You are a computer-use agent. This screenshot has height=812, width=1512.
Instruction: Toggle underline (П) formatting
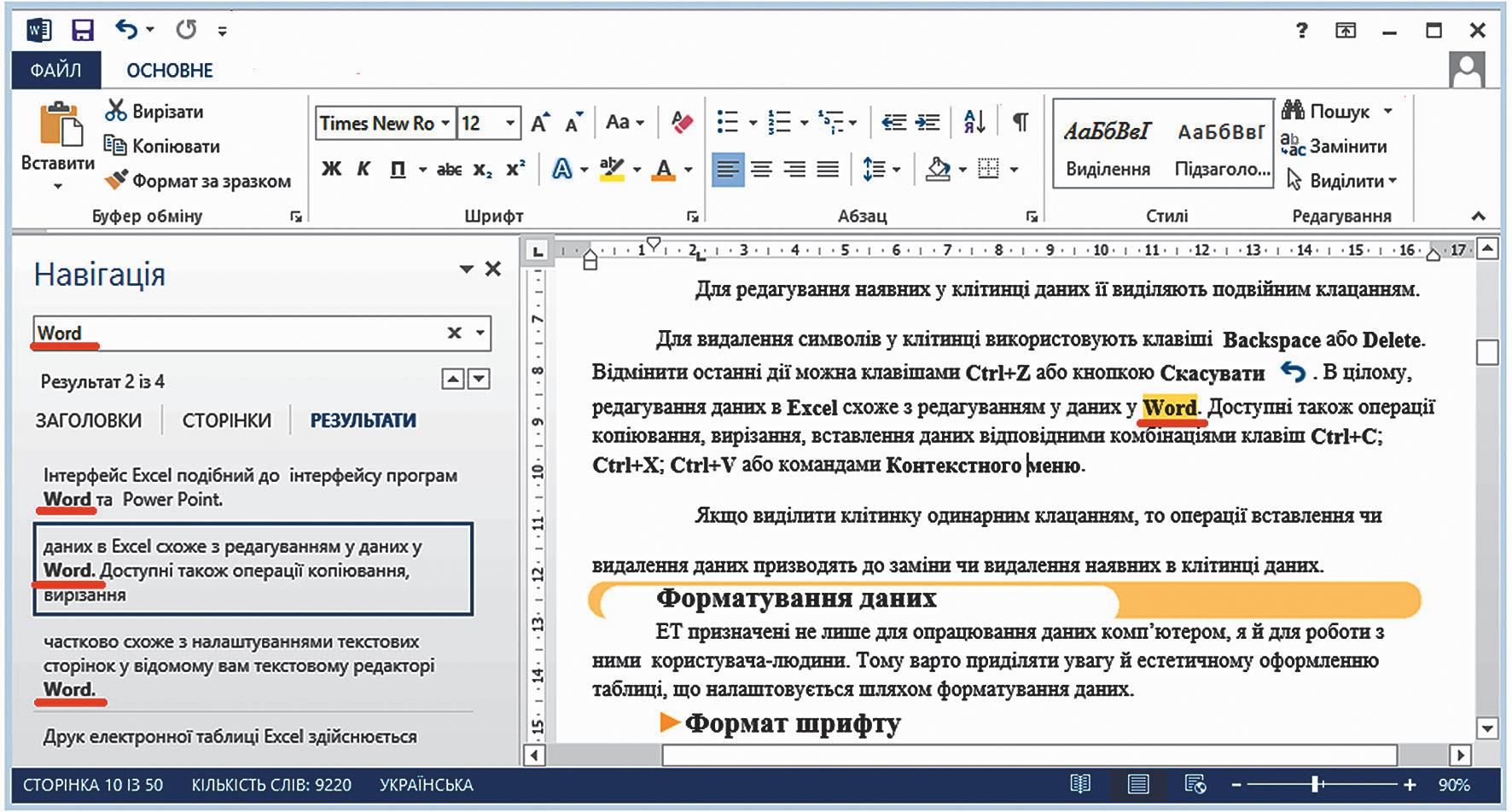[398, 169]
